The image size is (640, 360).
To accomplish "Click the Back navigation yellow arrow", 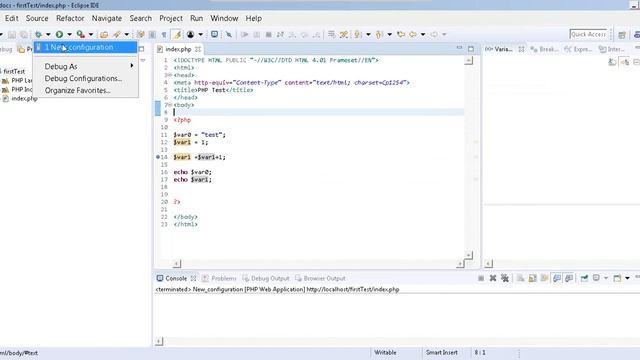I will (x=413, y=35).
